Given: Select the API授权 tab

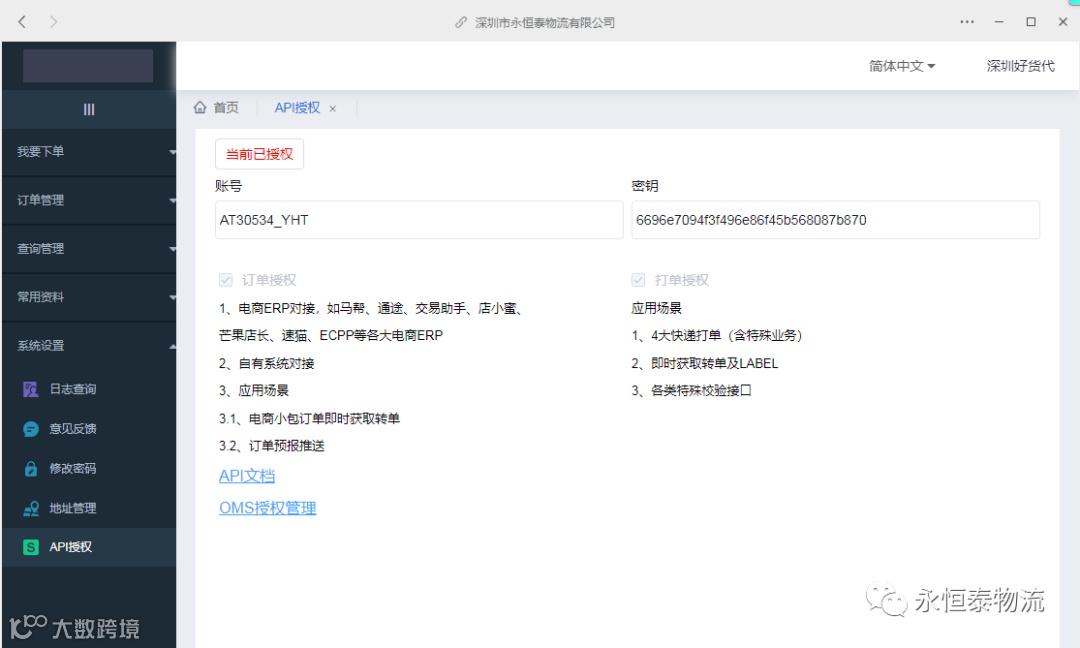Looking at the screenshot, I should 297,108.
